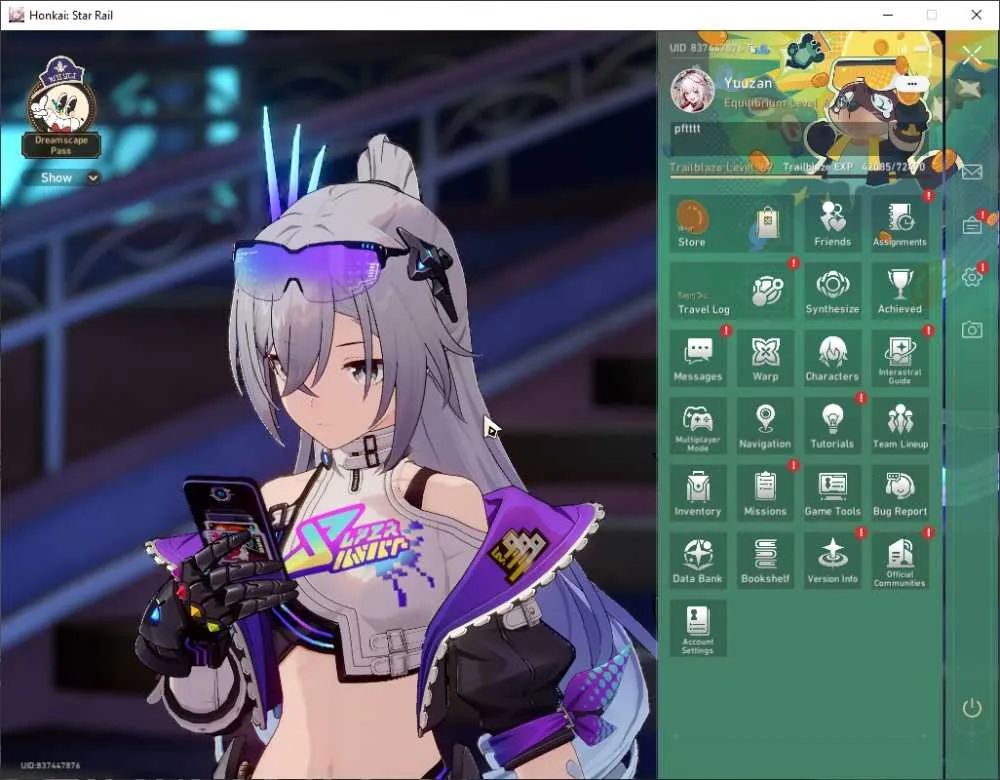Expand the Show dropdown

coord(61,178)
